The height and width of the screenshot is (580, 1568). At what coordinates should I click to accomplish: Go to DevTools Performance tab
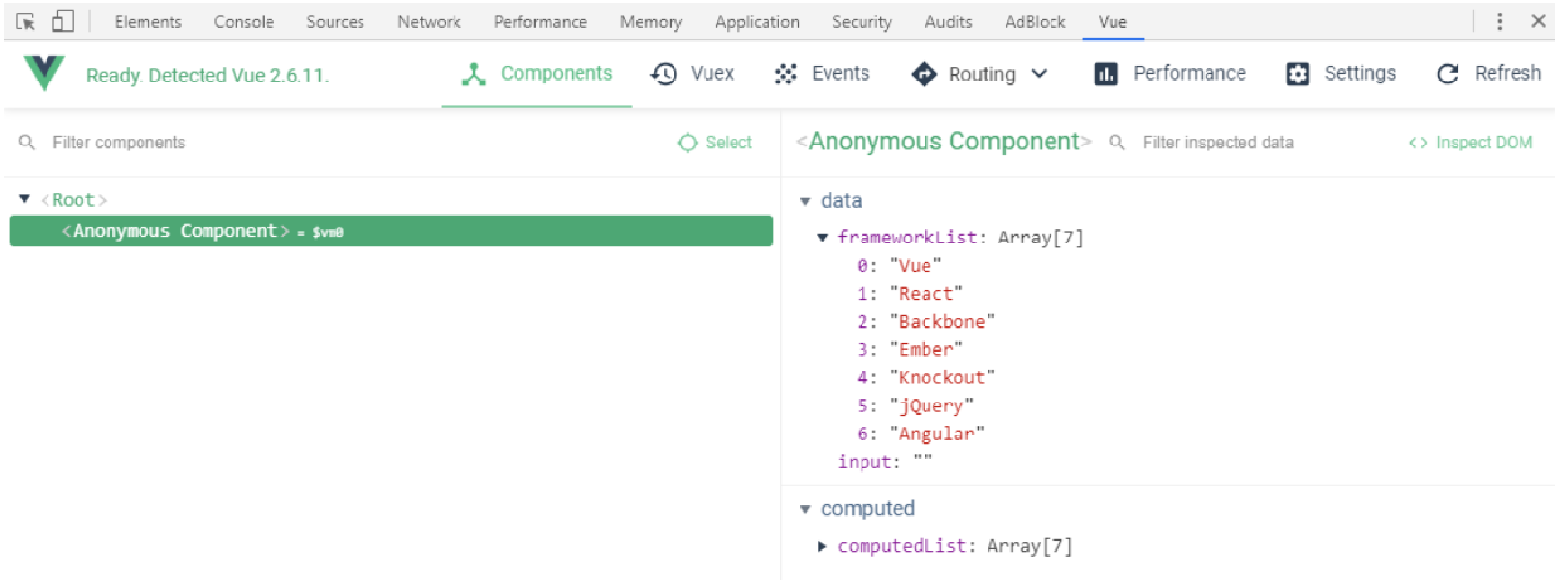click(541, 21)
